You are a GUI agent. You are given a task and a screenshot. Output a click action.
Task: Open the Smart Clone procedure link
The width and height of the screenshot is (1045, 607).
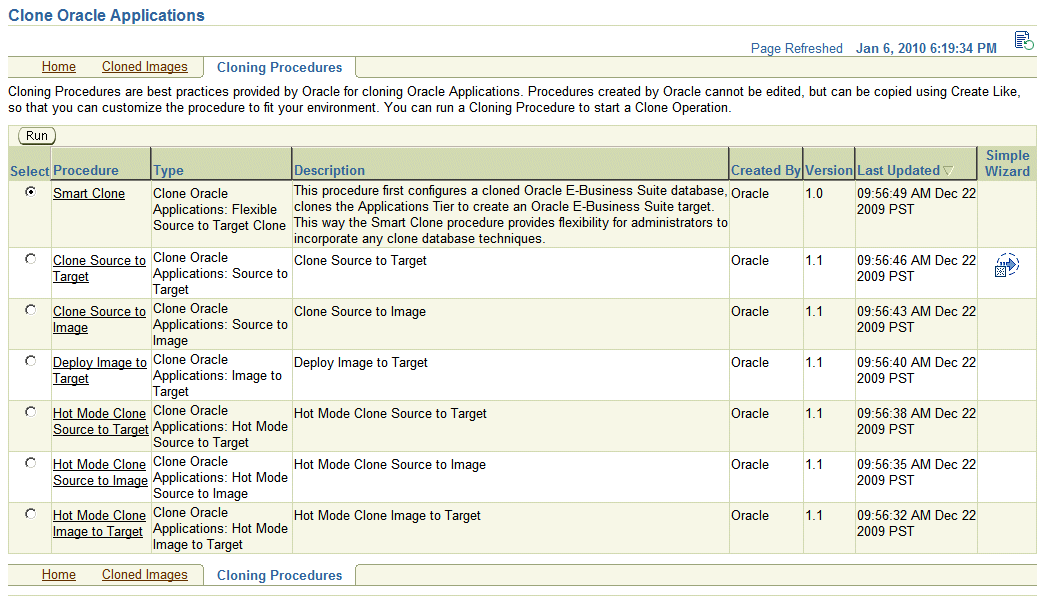click(89, 193)
